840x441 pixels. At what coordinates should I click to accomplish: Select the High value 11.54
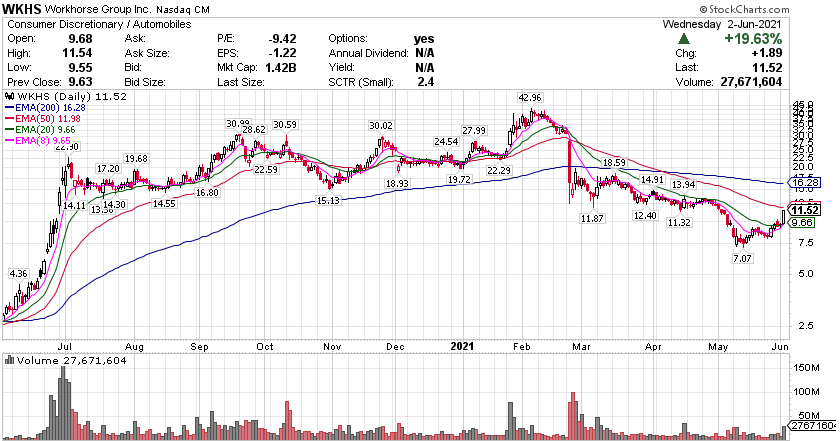[78, 53]
